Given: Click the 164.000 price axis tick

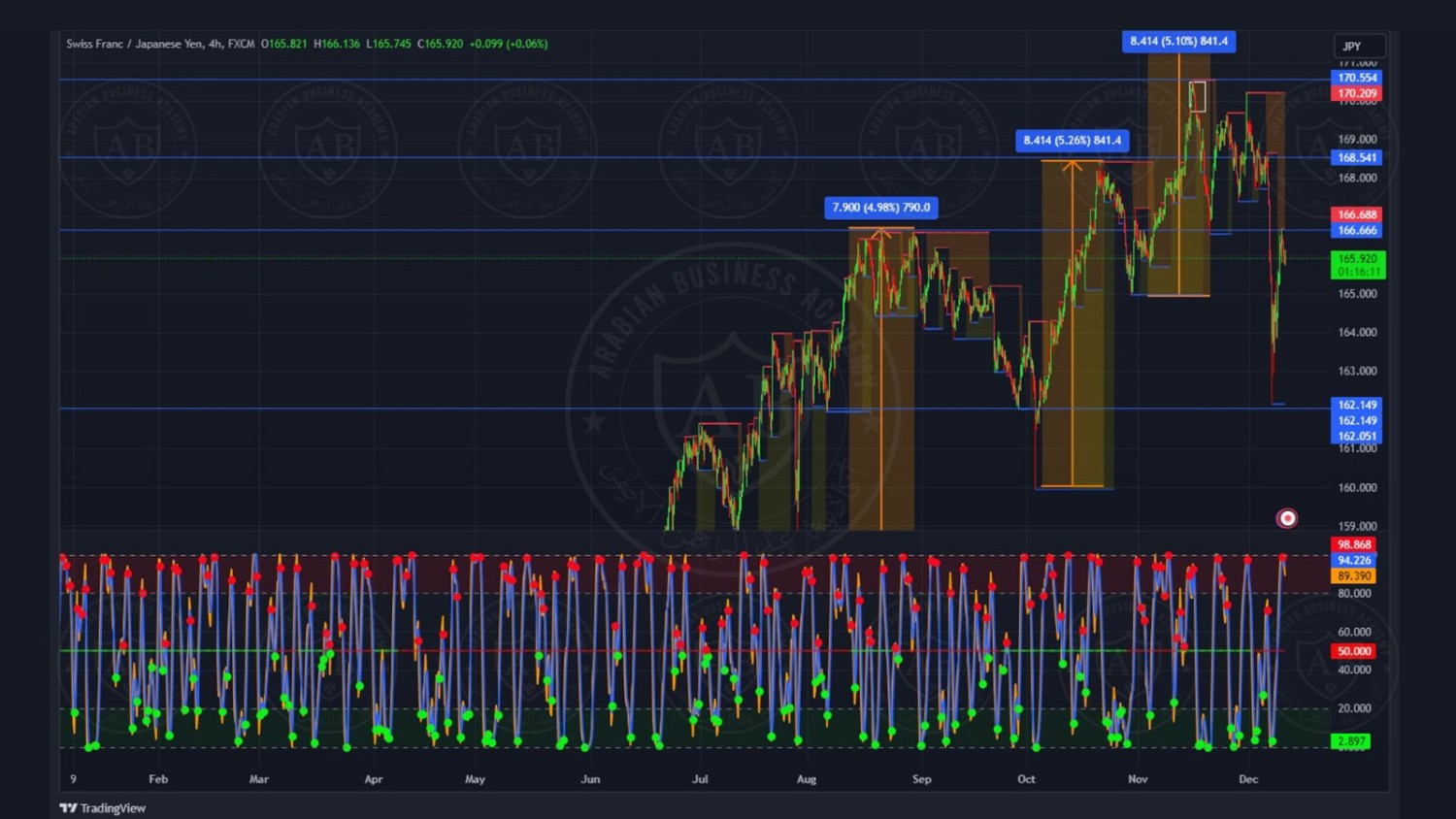Looking at the screenshot, I should click(1357, 333).
